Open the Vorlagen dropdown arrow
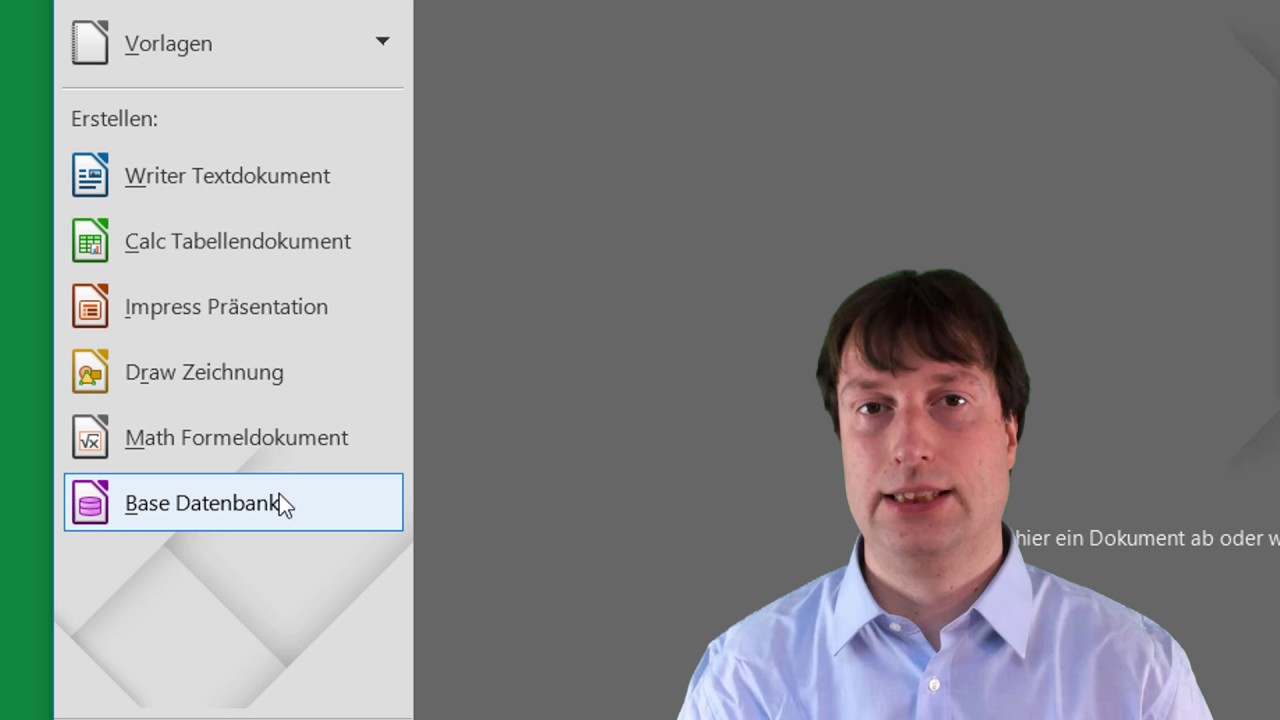The width and height of the screenshot is (1280, 720). pos(382,41)
